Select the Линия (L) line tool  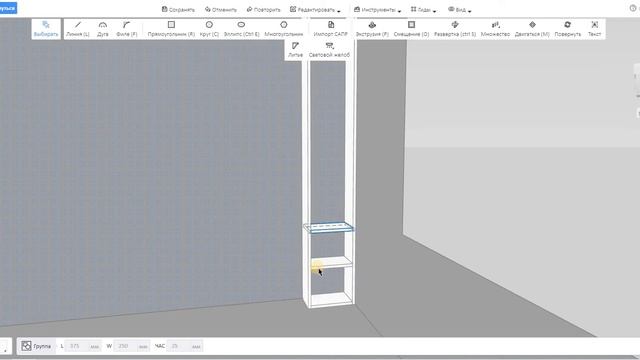click(78, 29)
